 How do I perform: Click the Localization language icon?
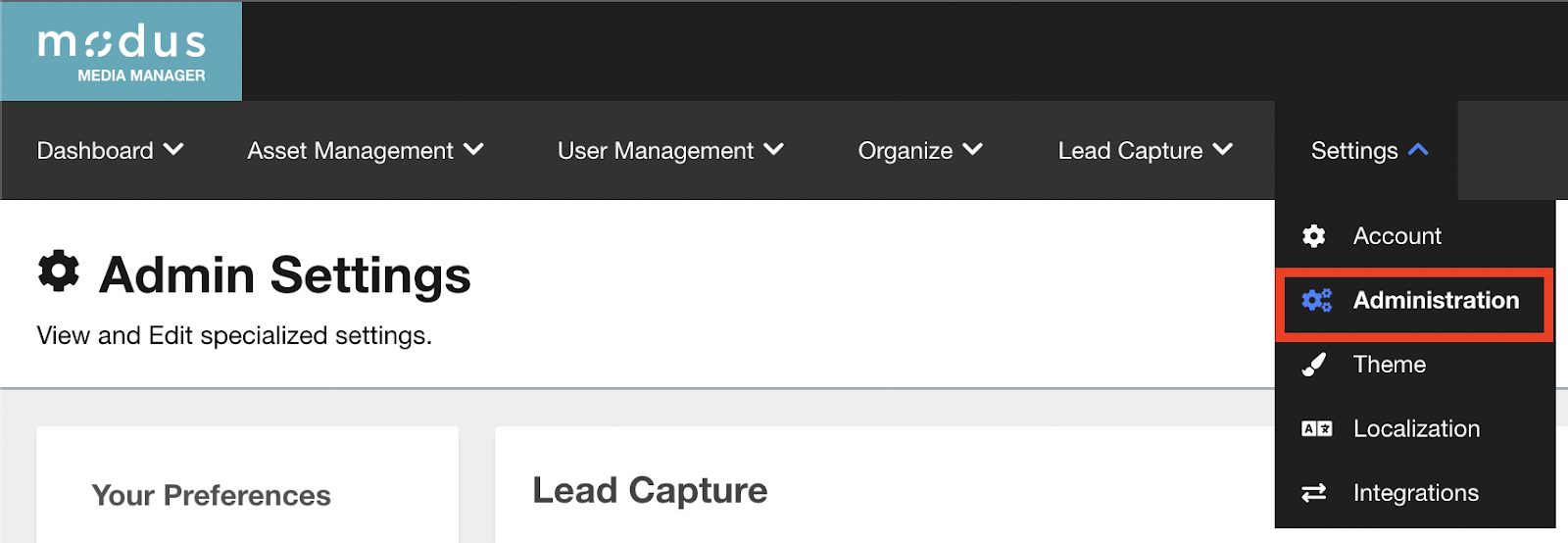point(1316,428)
